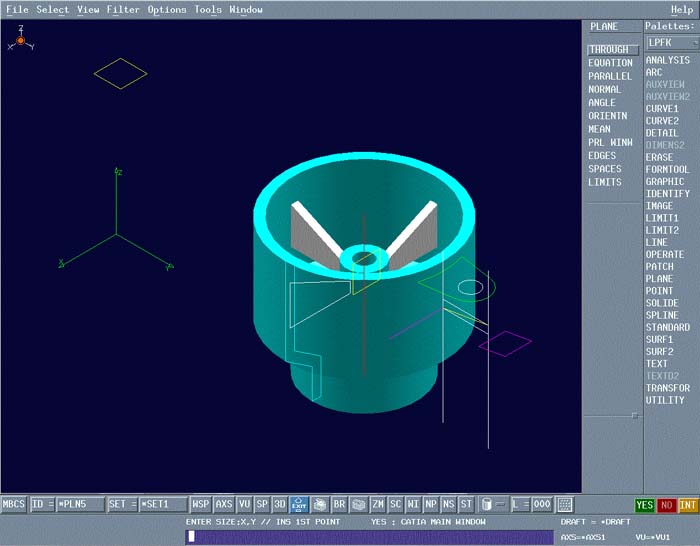Open the Filter menu
Image resolution: width=700 pixels, height=546 pixels.
click(x=123, y=10)
